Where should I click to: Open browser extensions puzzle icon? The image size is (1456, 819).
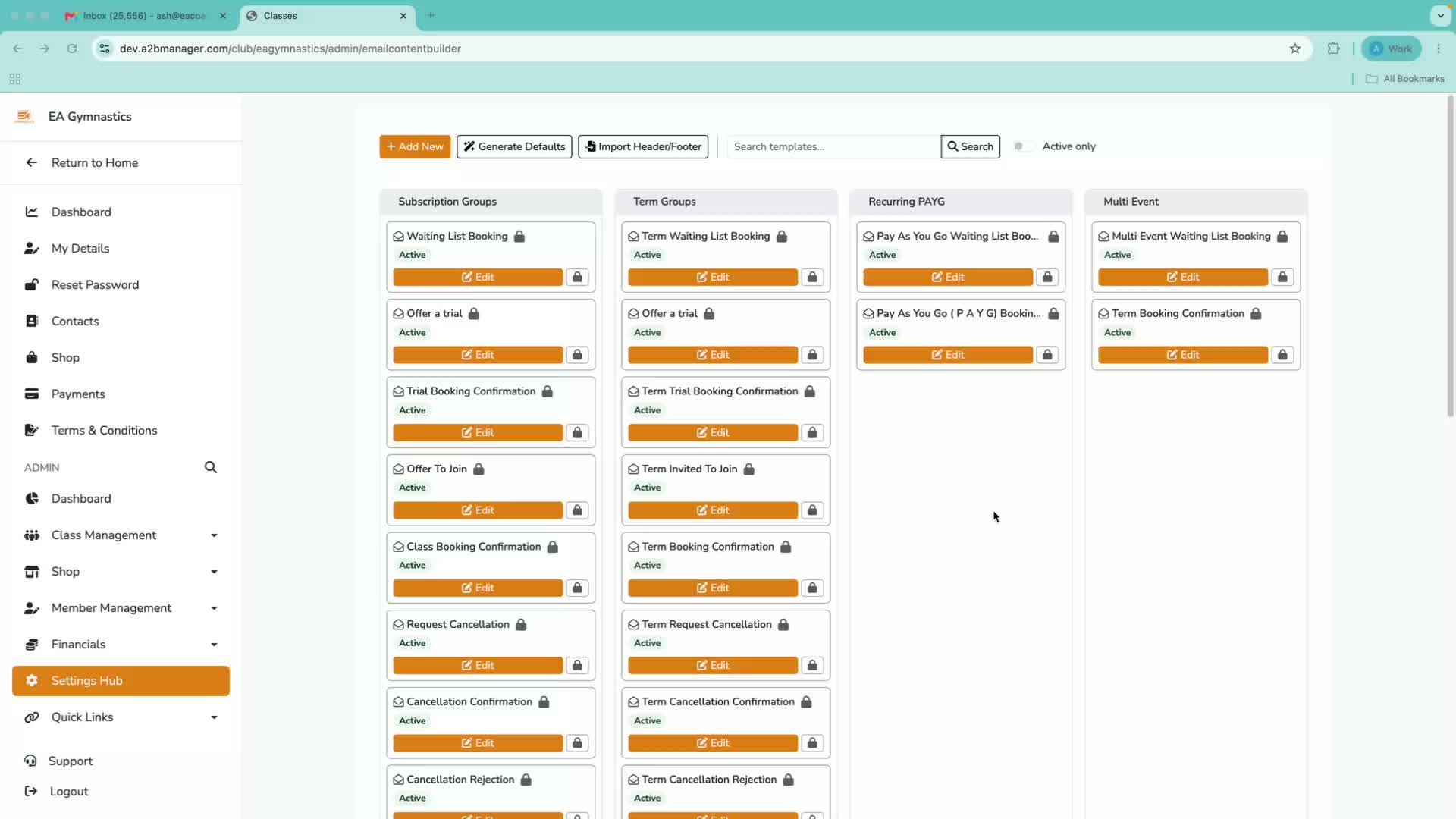[x=1333, y=49]
